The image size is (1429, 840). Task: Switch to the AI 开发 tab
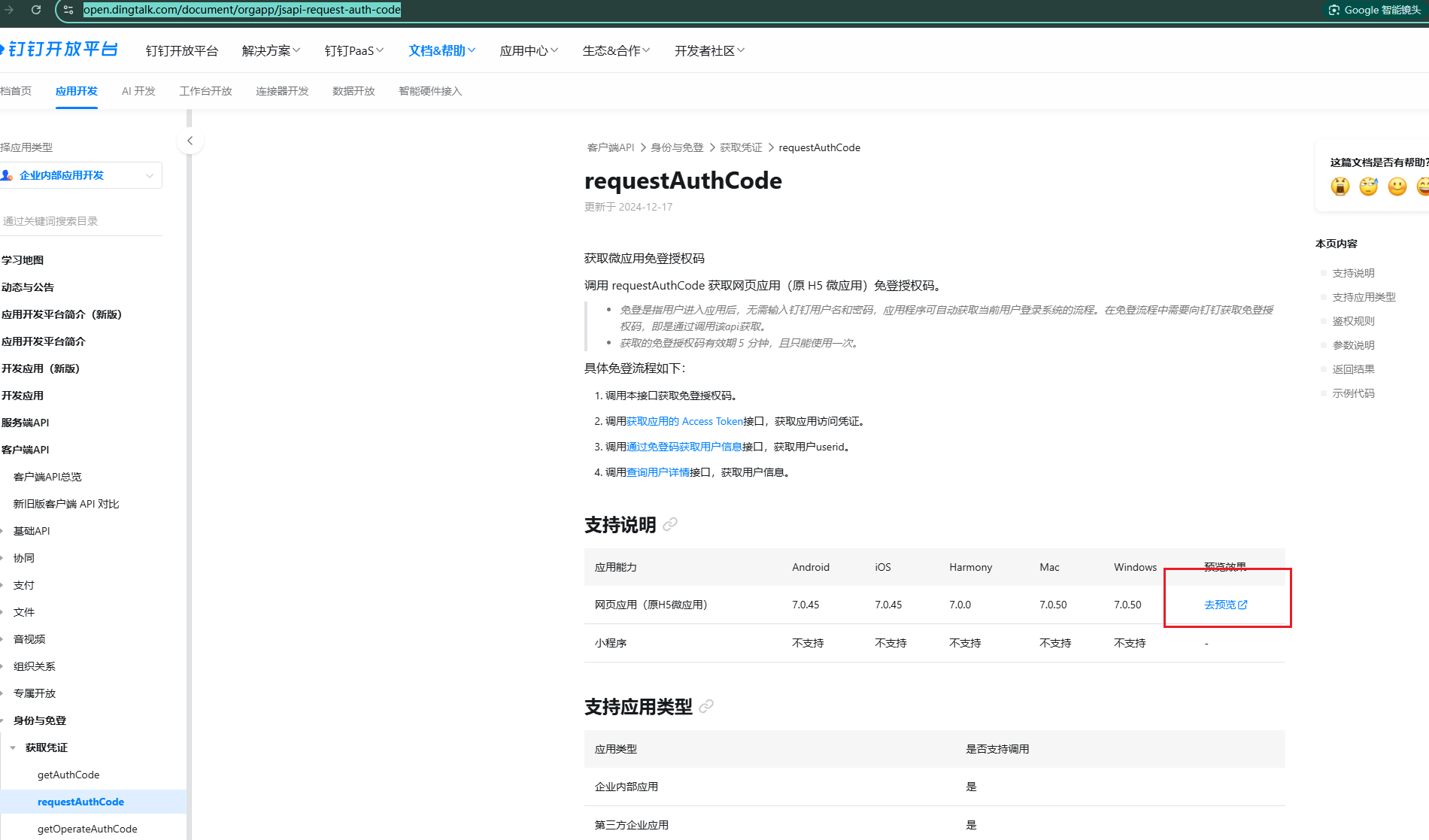(x=138, y=91)
